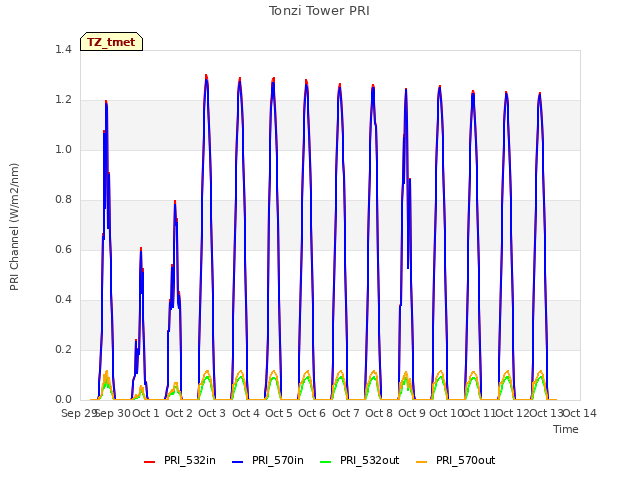Click the 0.4 y-axis tick value

63,299
